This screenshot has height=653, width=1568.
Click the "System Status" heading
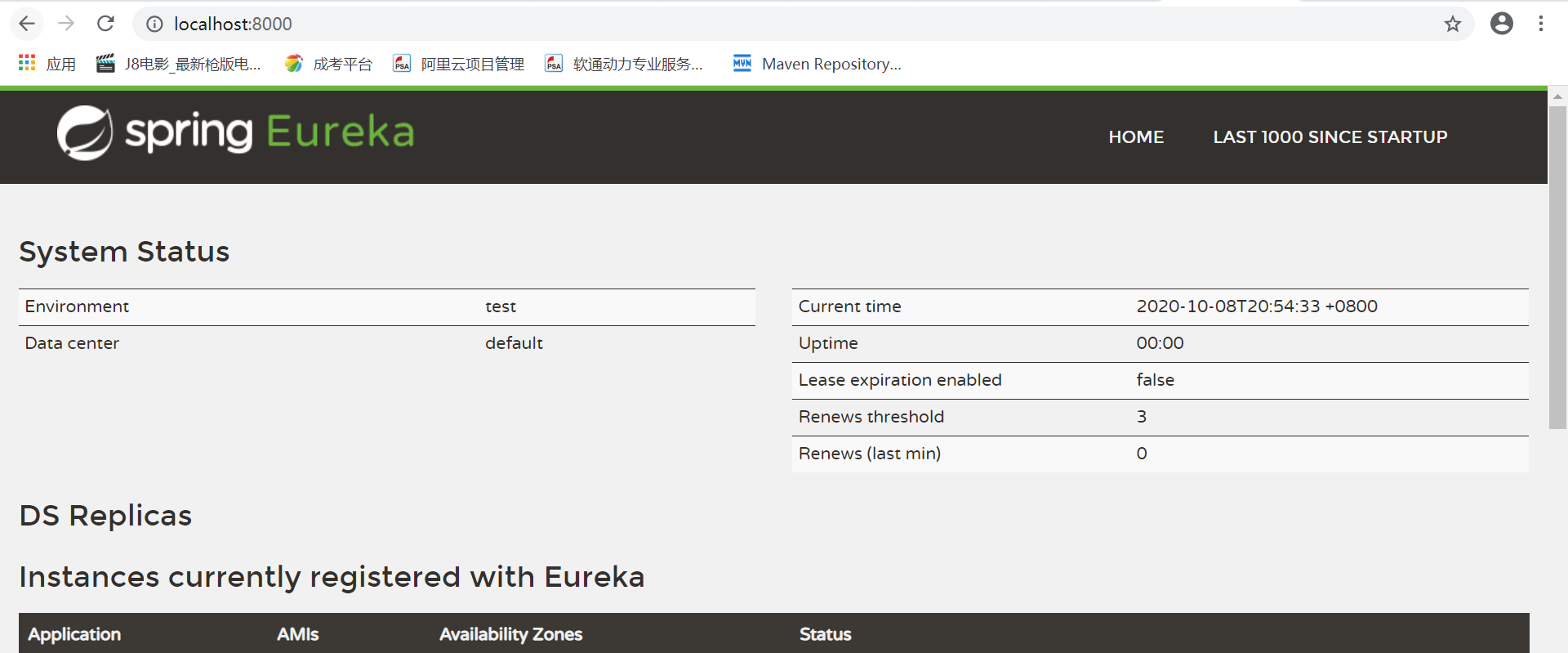point(124,252)
